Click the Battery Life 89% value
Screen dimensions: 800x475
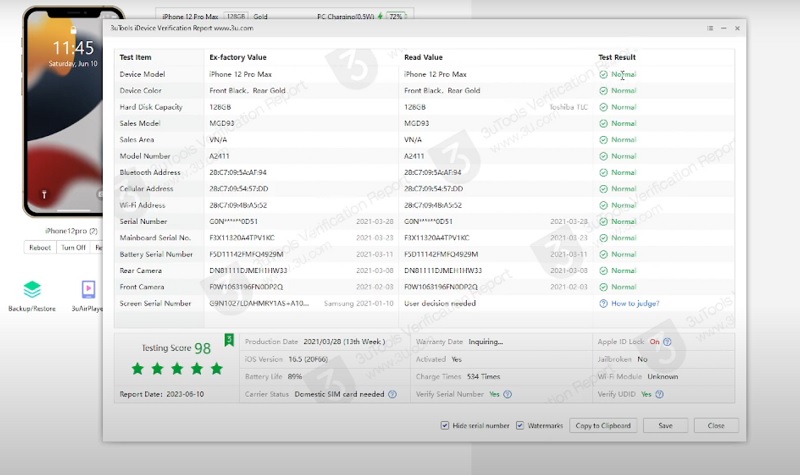click(295, 377)
